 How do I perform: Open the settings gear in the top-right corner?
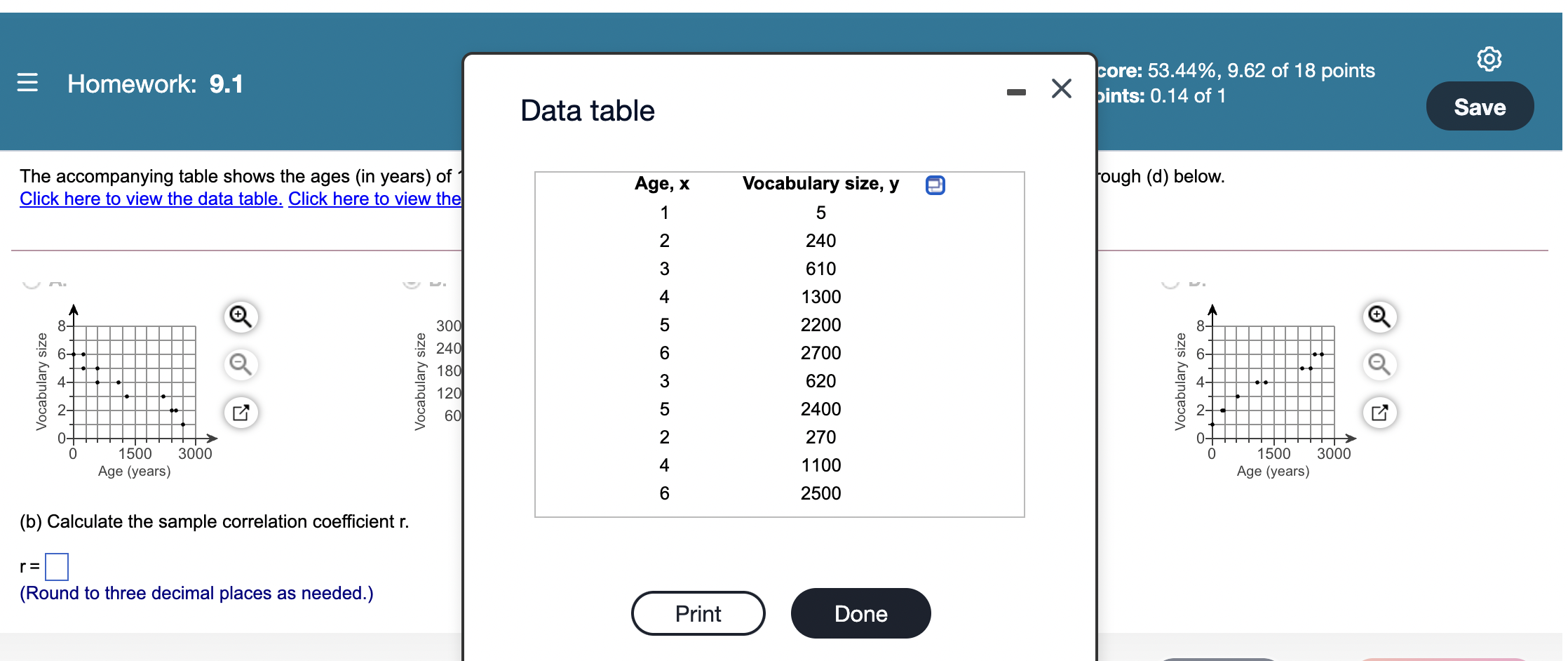(1490, 58)
